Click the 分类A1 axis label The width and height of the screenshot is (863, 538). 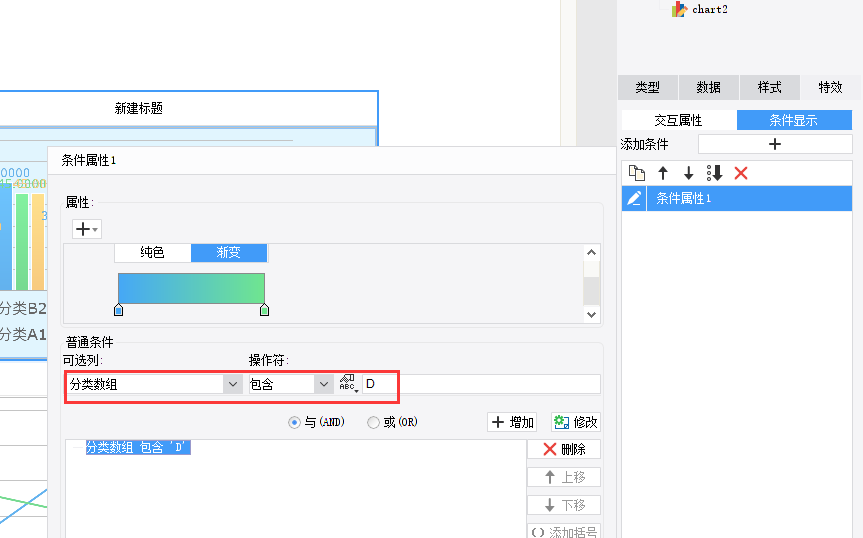coord(23,334)
